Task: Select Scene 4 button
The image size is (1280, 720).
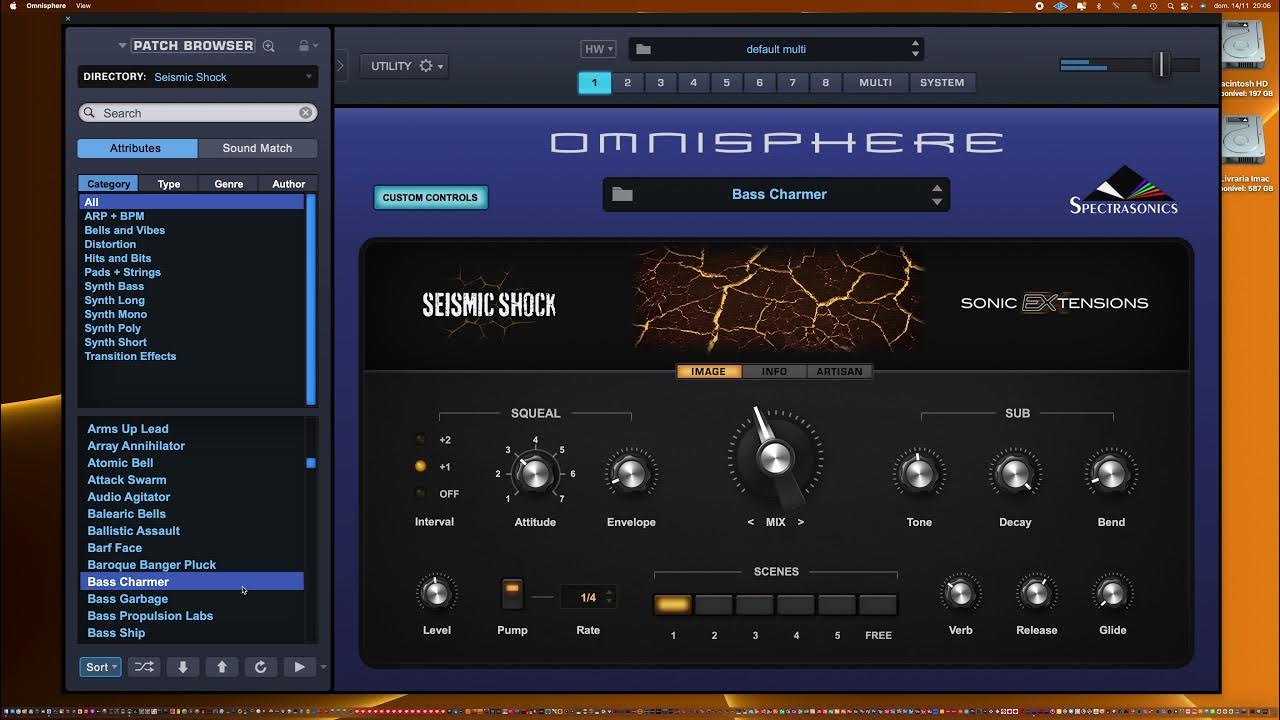Action: [796, 604]
